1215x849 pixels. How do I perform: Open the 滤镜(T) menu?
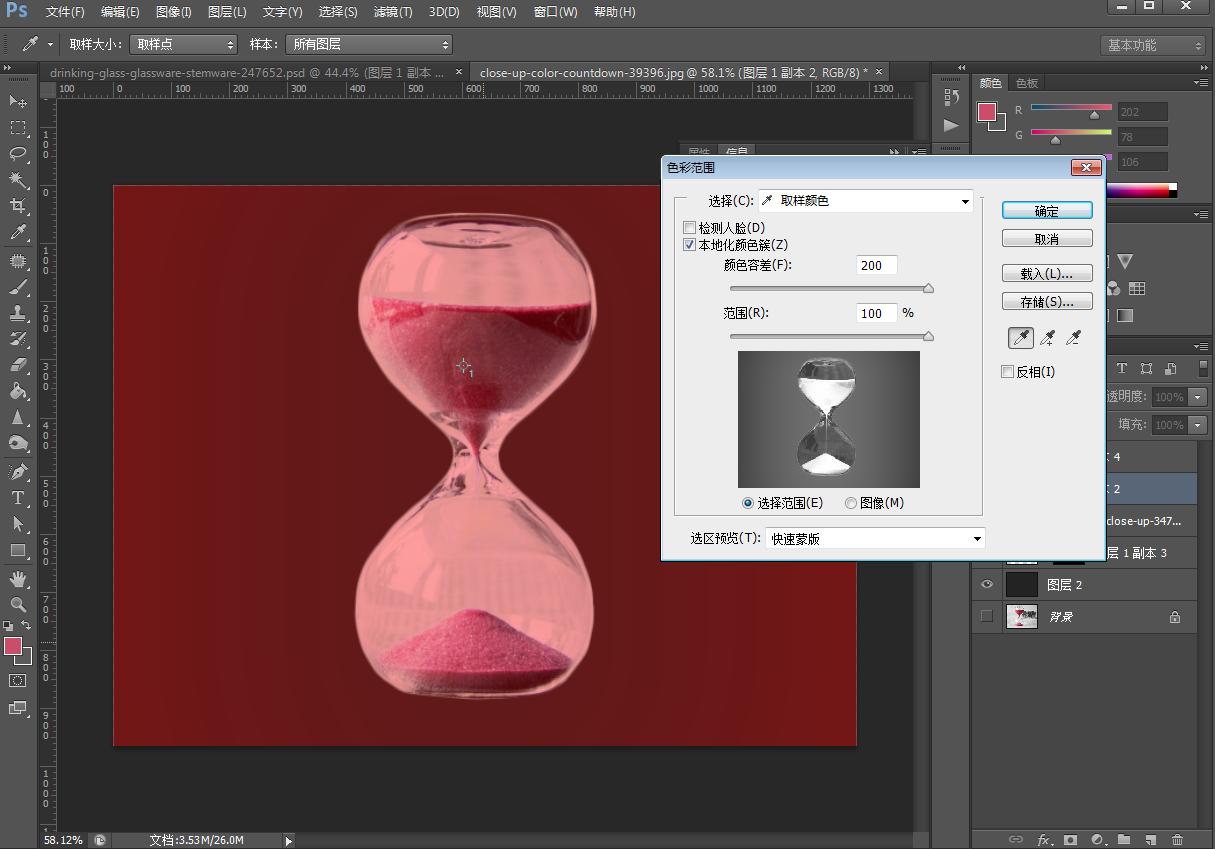tap(392, 12)
